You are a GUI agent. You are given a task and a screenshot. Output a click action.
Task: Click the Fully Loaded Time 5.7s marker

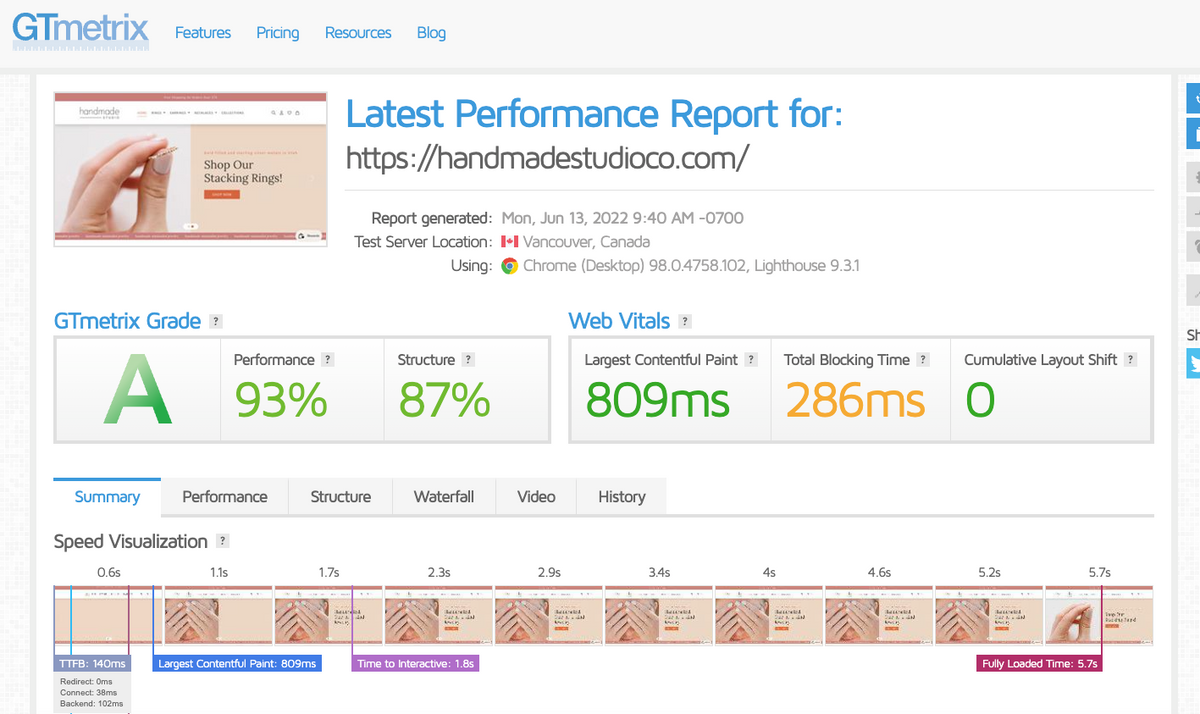(x=1040, y=664)
